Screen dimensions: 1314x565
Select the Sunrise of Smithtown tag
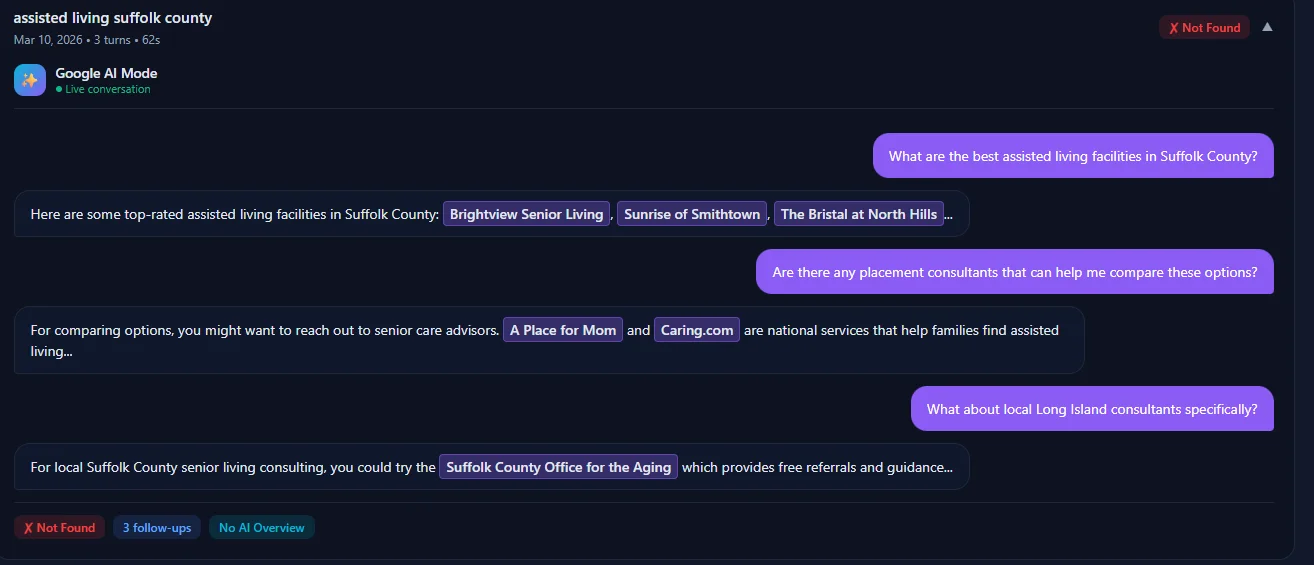[691, 214]
